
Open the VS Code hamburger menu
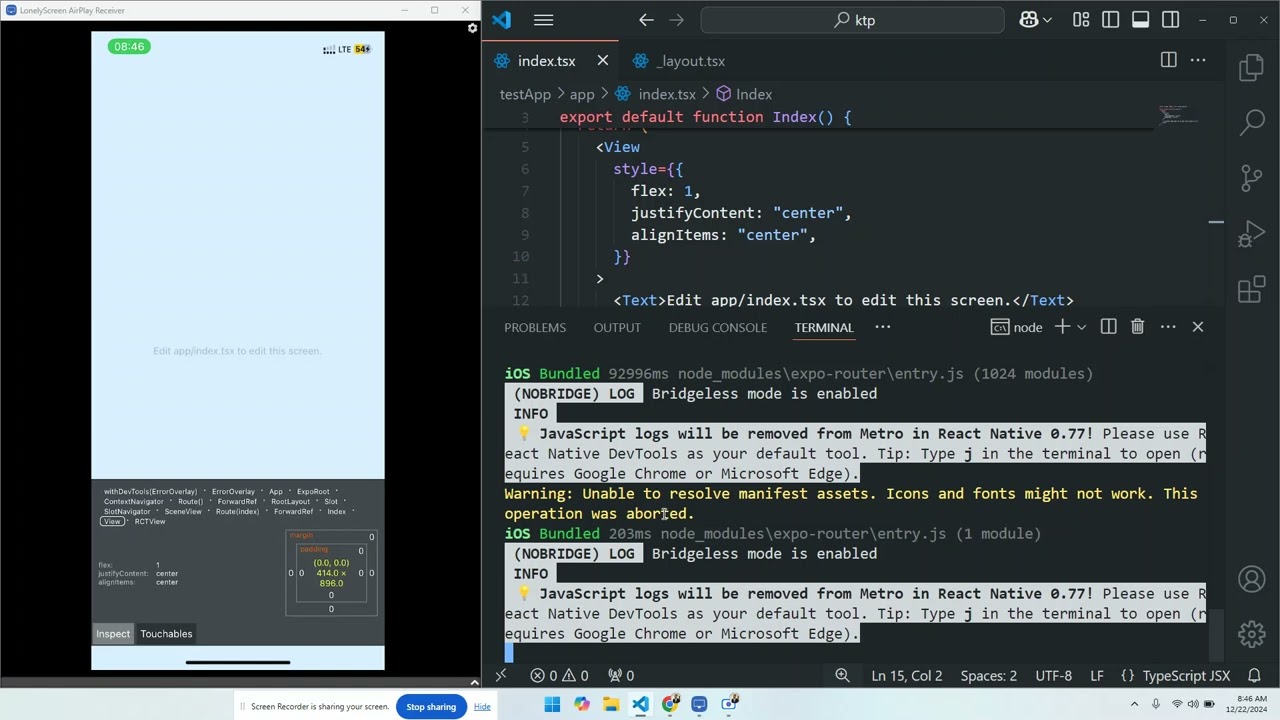pos(543,20)
